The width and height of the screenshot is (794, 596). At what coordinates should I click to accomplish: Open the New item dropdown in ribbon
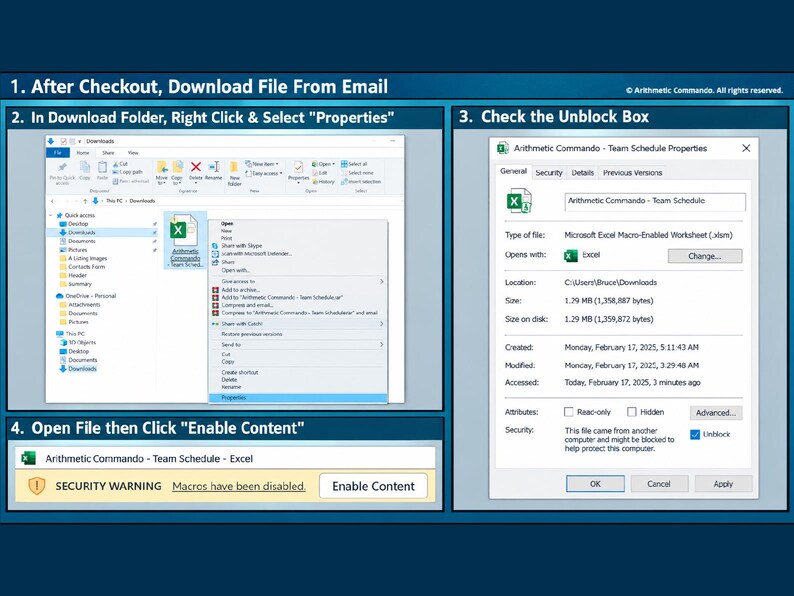(x=262, y=164)
